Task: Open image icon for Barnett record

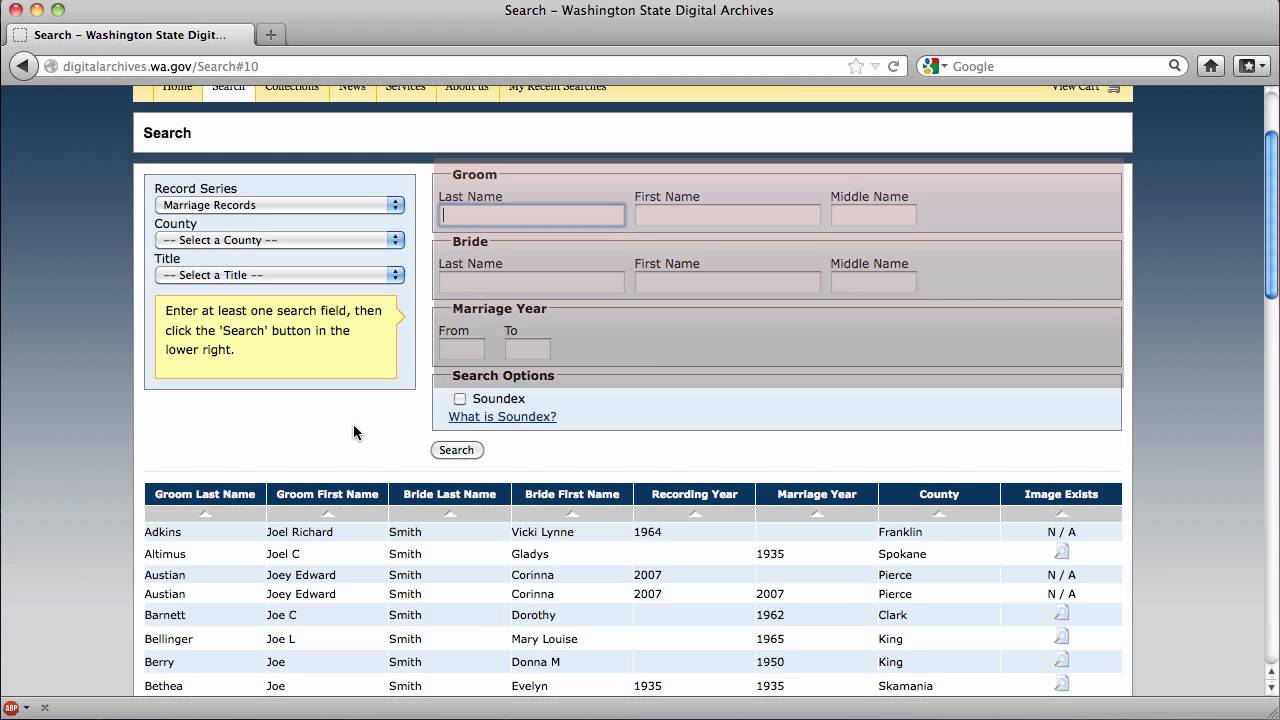Action: [1061, 613]
